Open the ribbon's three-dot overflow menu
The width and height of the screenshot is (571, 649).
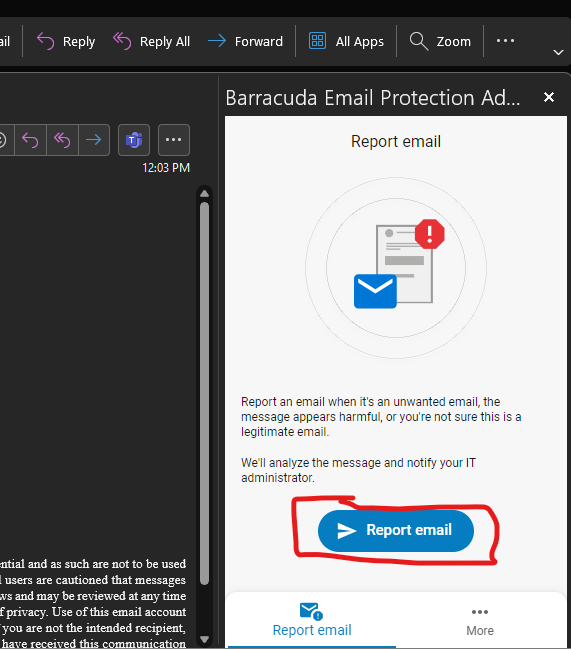tap(505, 41)
